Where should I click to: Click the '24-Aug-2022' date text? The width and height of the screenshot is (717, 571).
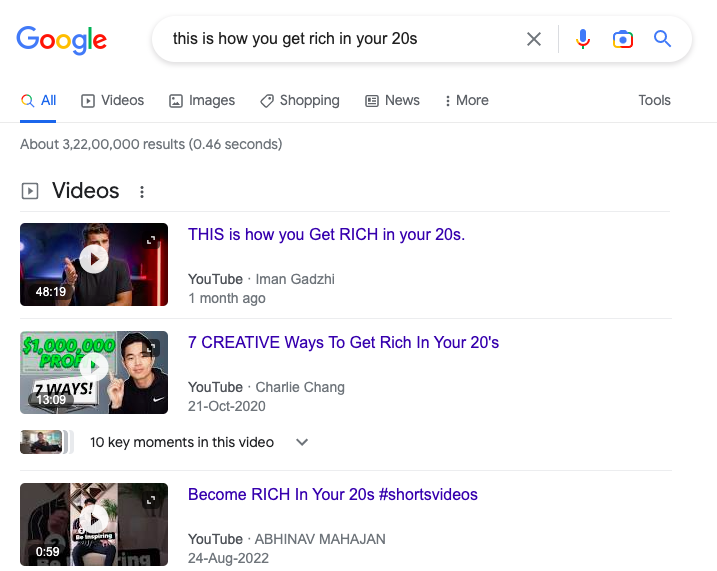click(228, 558)
